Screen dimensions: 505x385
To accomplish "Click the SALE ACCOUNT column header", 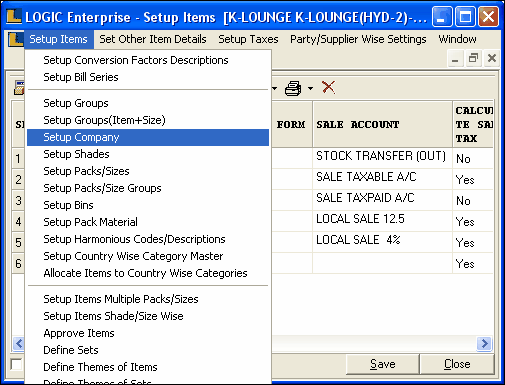I will (382, 124).
